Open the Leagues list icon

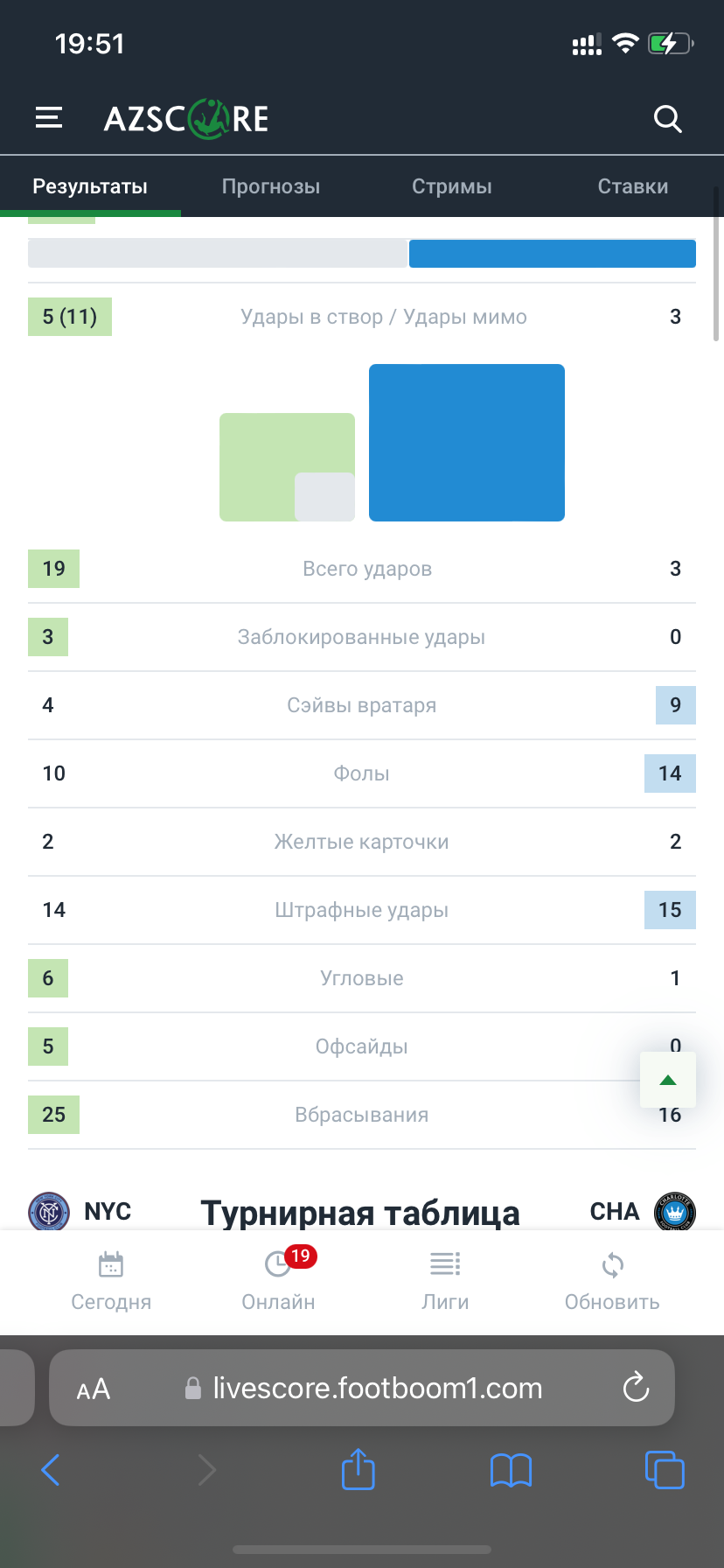point(445,1264)
